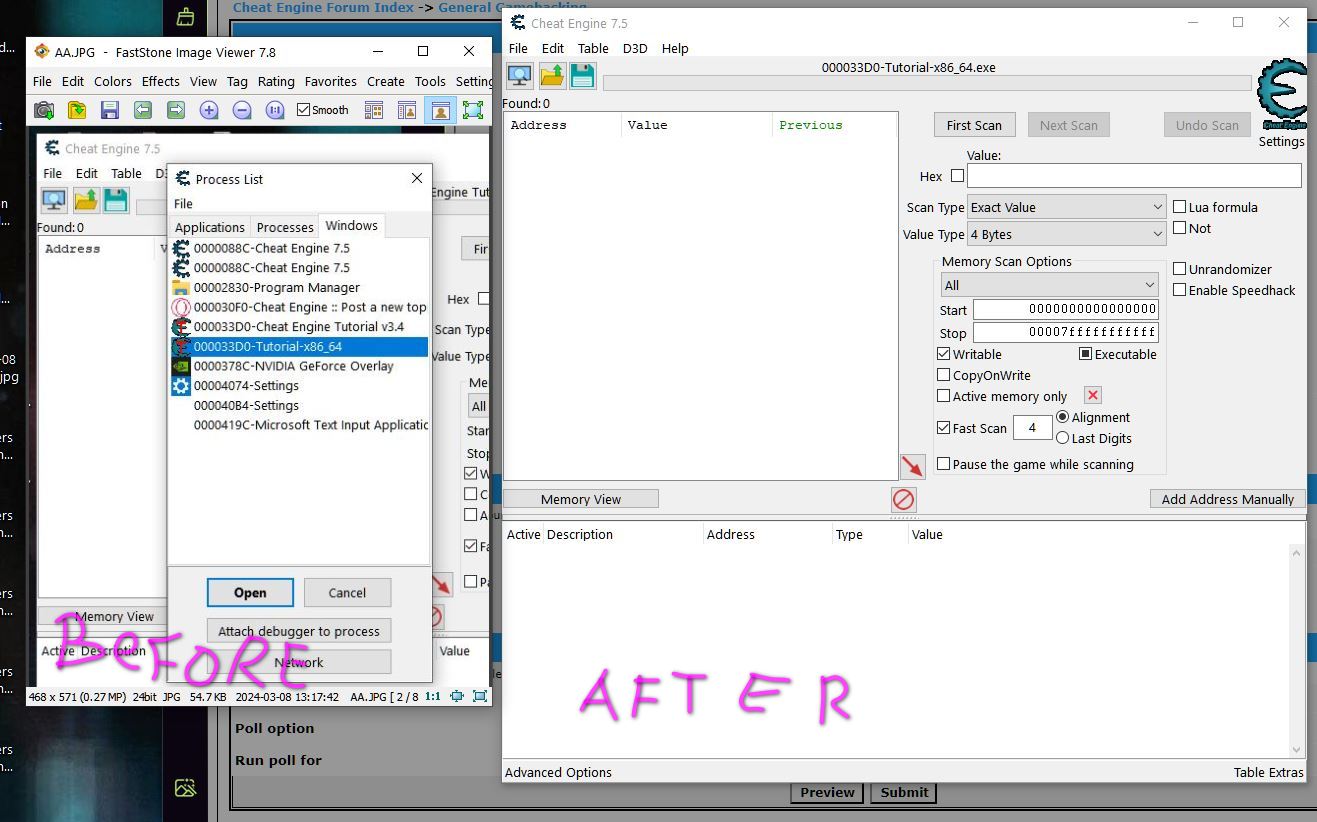
Task: Enable the Hex checkbox
Action: pos(957,175)
